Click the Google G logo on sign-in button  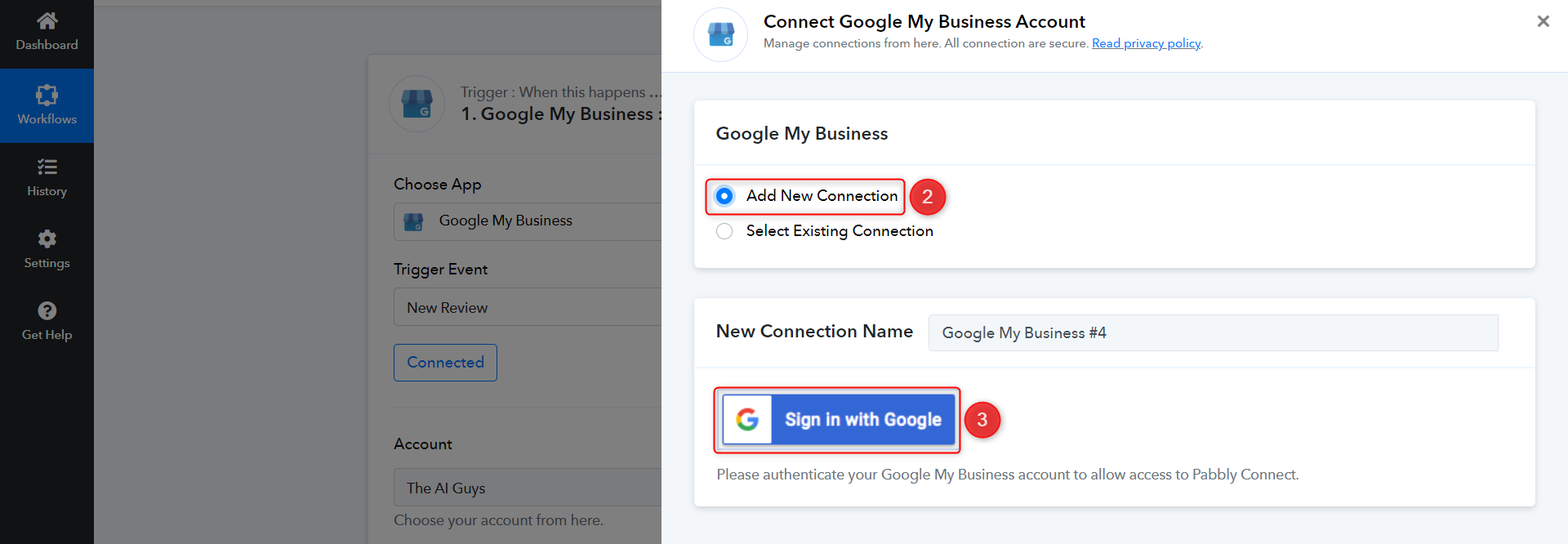pyautogui.click(x=747, y=420)
